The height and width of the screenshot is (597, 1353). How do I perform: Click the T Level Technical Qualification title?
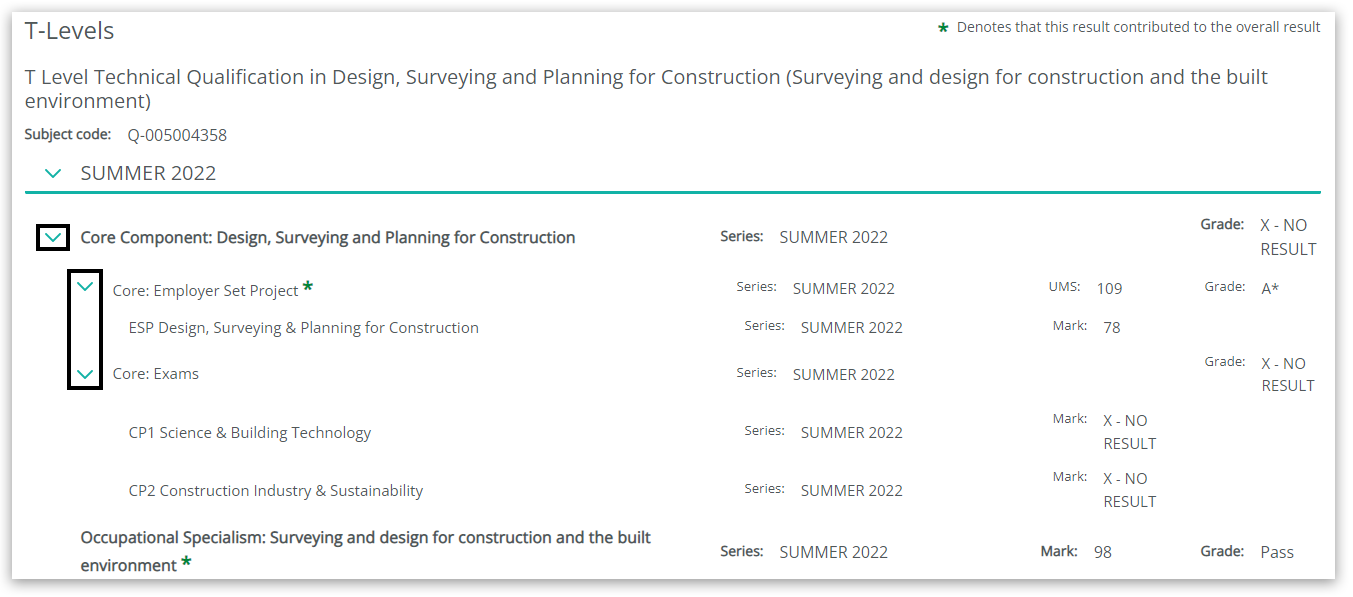click(x=646, y=78)
